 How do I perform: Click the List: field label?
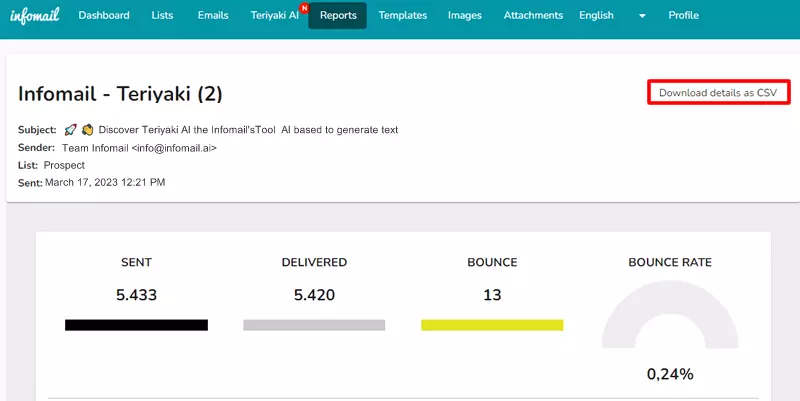coord(28,165)
